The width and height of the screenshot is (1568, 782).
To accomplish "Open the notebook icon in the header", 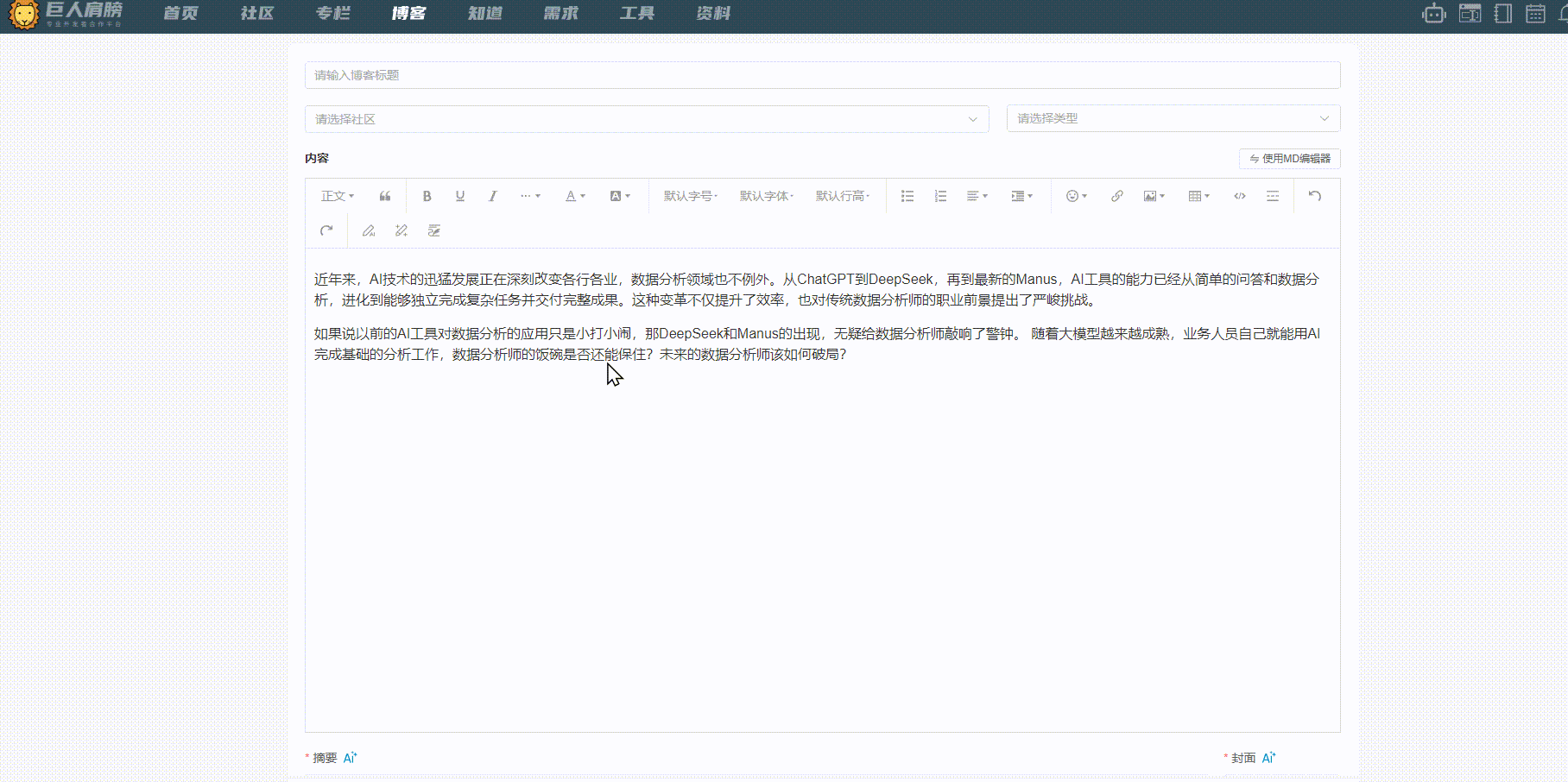I will tap(1503, 14).
